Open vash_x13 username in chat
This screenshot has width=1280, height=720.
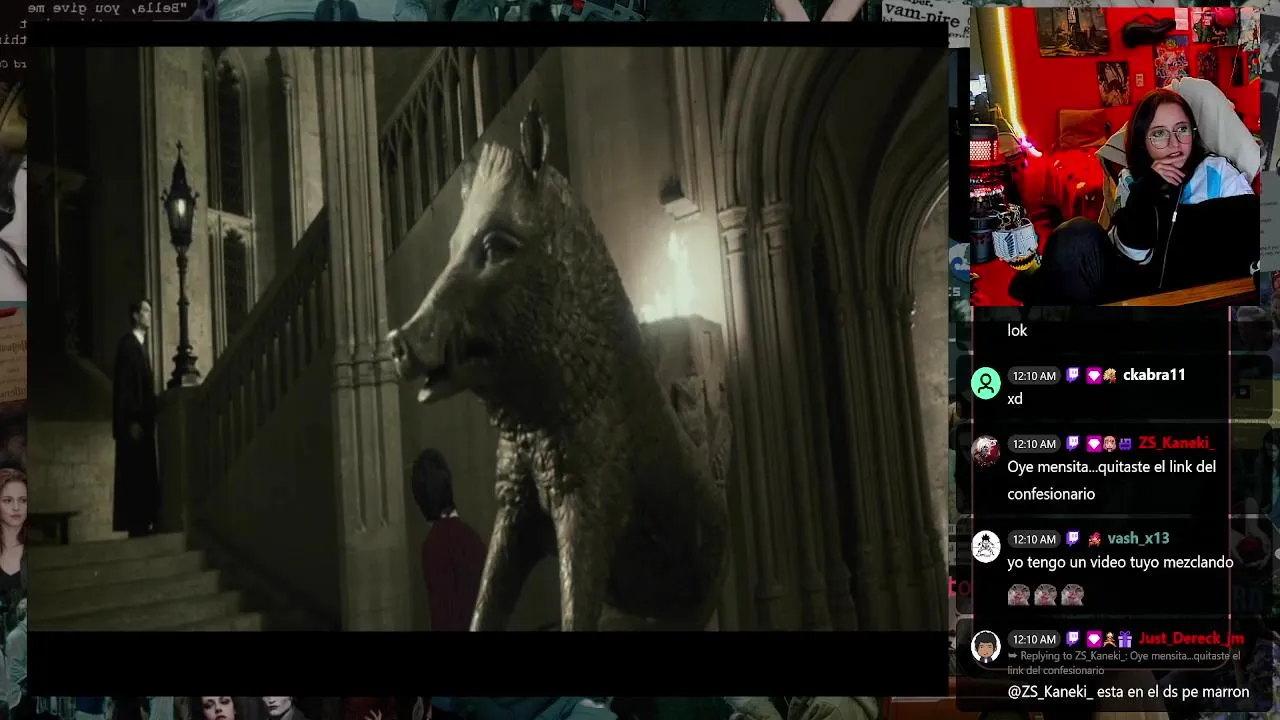coord(1138,538)
